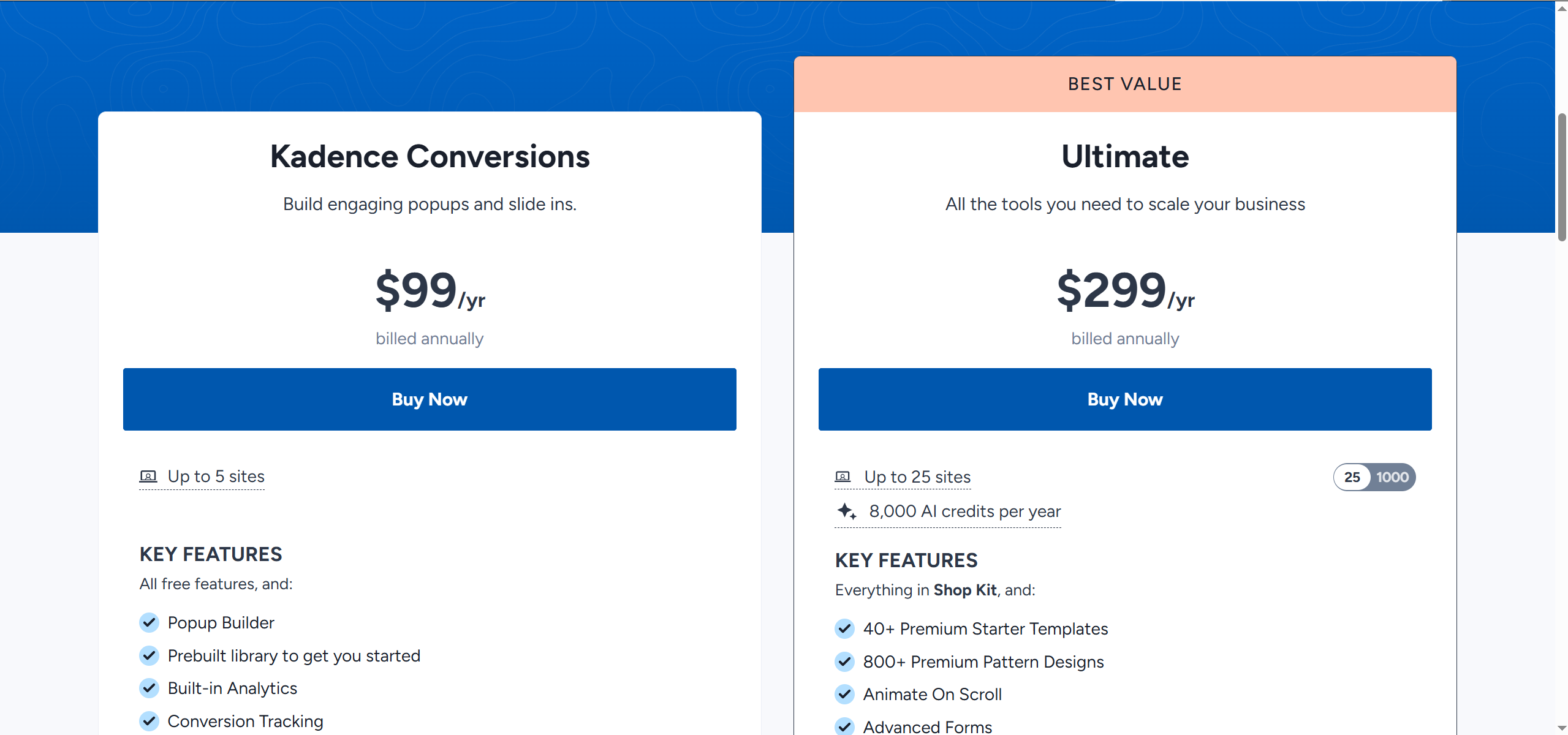Switch the site limit toggle to 1000

click(1392, 477)
